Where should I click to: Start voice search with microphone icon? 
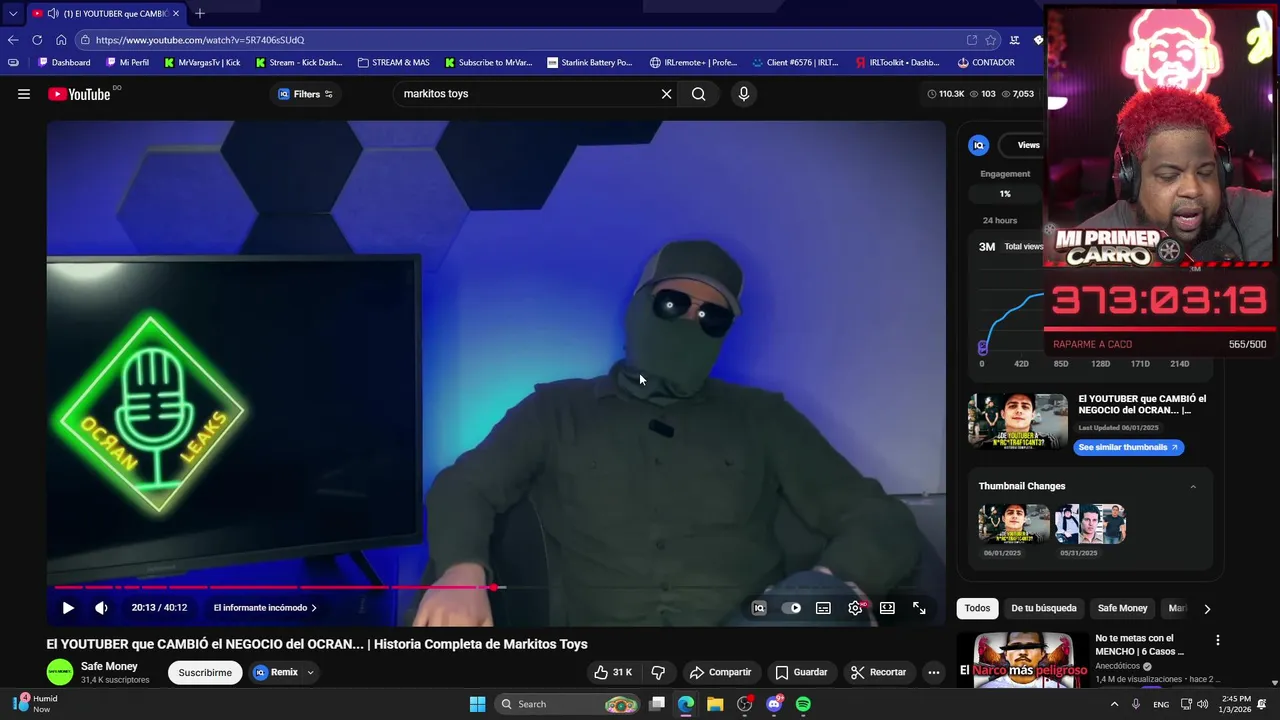(743, 94)
